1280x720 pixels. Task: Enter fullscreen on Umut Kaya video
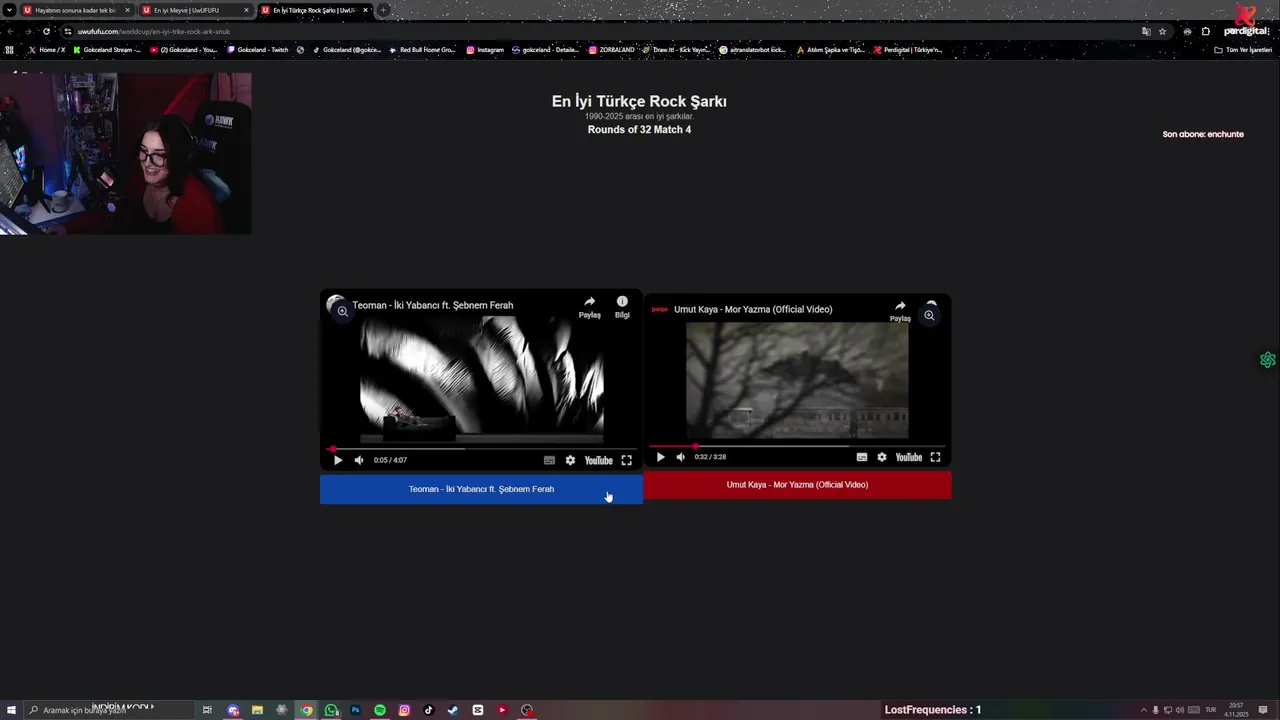point(935,457)
